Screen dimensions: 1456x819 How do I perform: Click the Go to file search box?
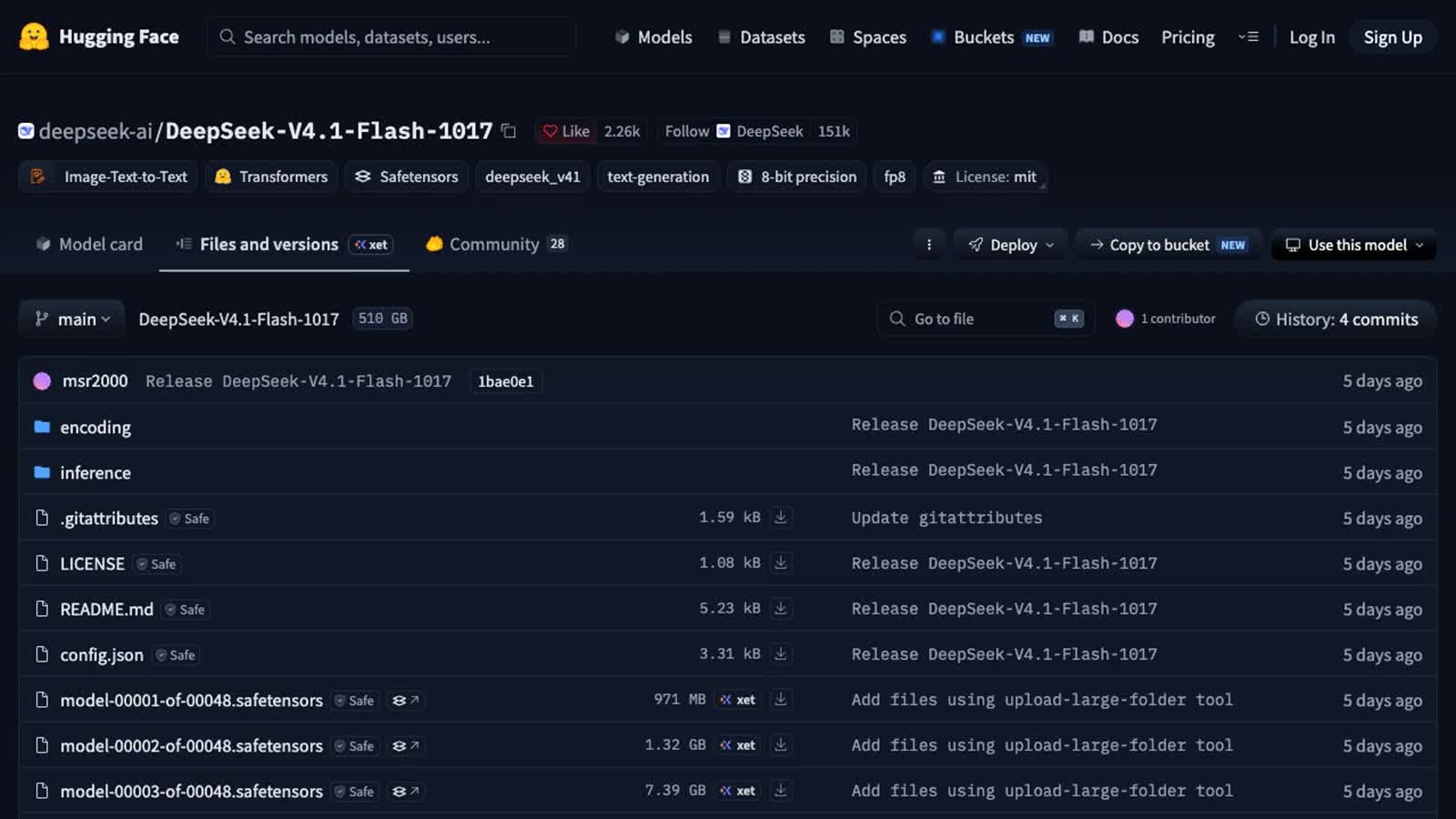[986, 318]
